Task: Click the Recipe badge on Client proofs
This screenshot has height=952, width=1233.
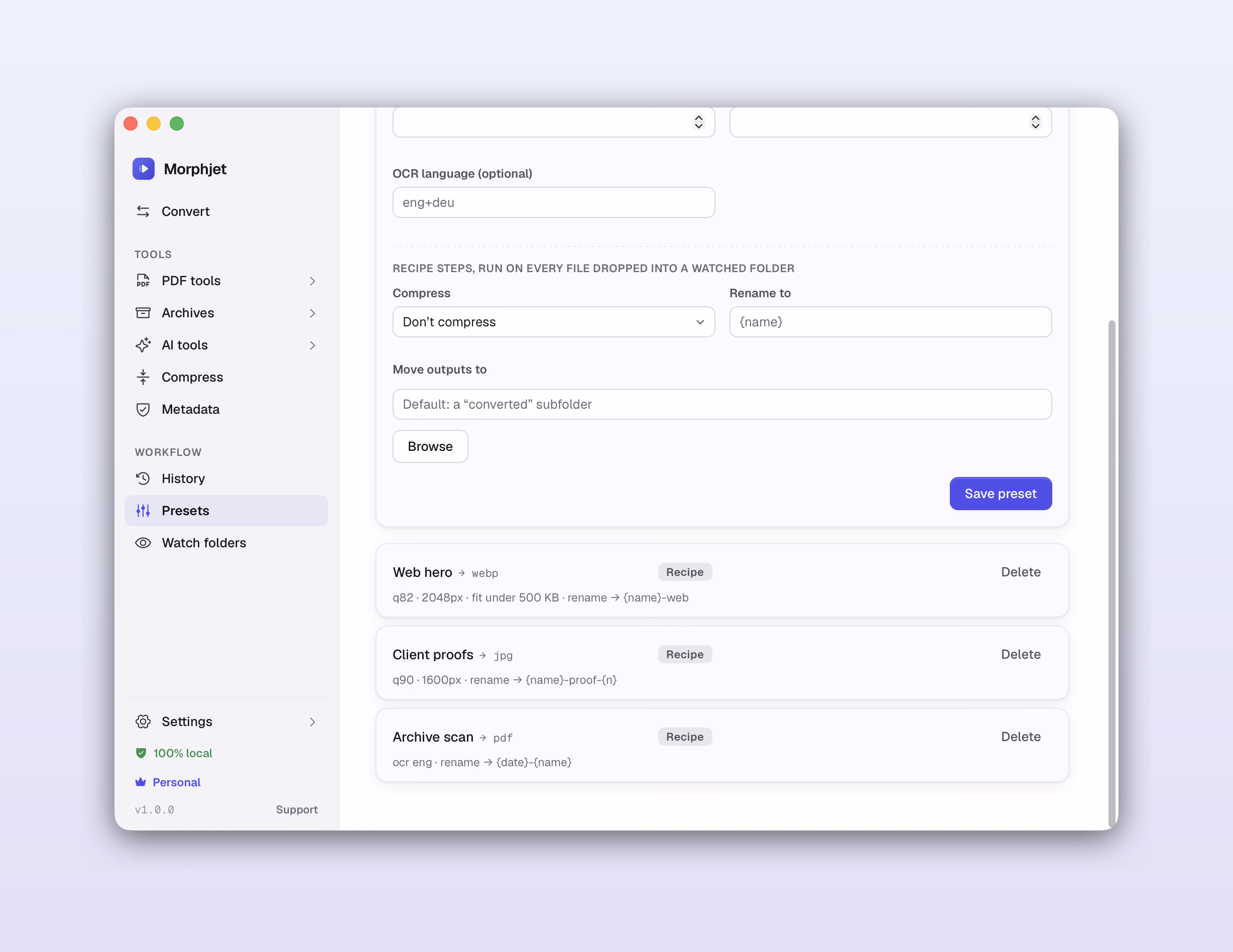Action: tap(685, 654)
